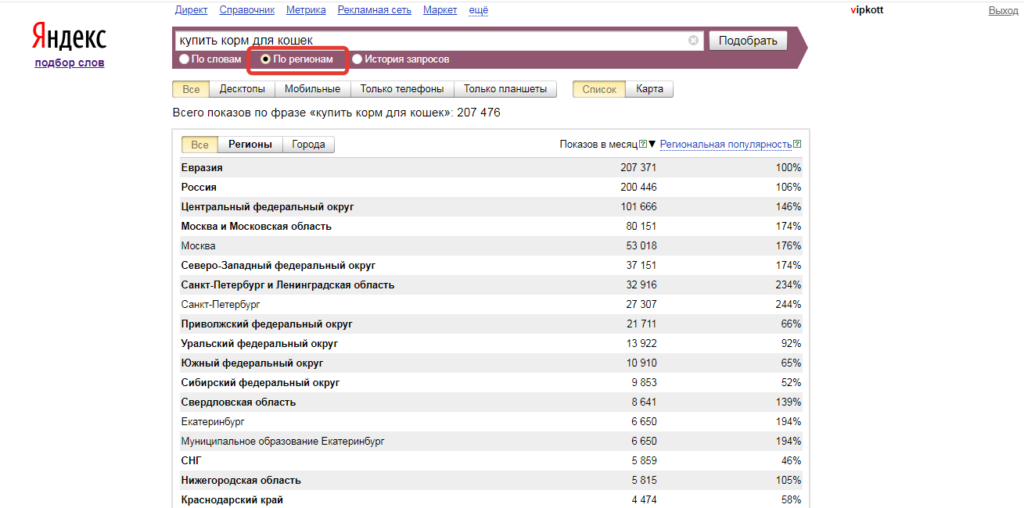Open the Директ link
The image size is (1024, 508).
[191, 10]
